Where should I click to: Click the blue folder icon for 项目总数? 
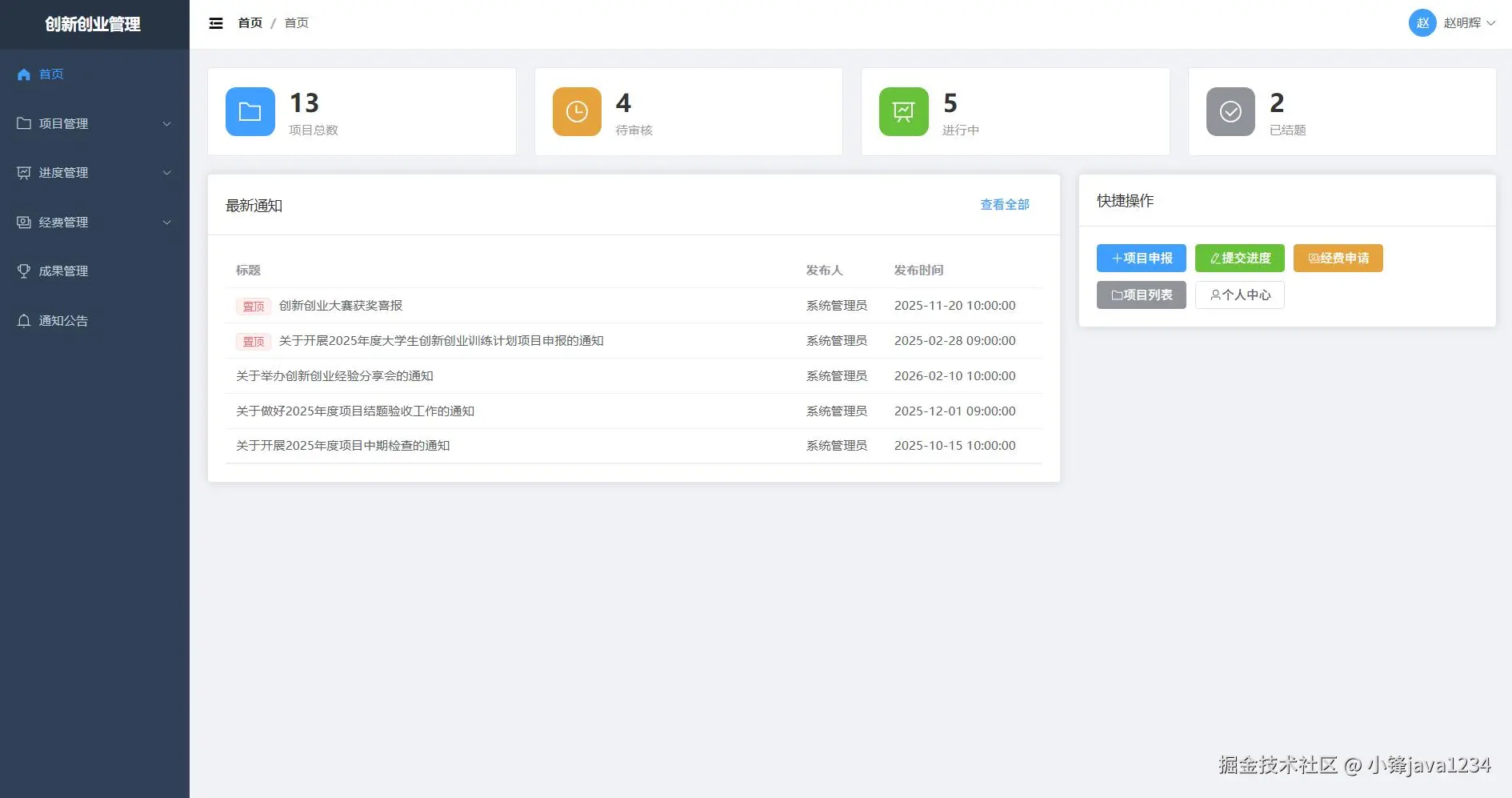(250, 111)
